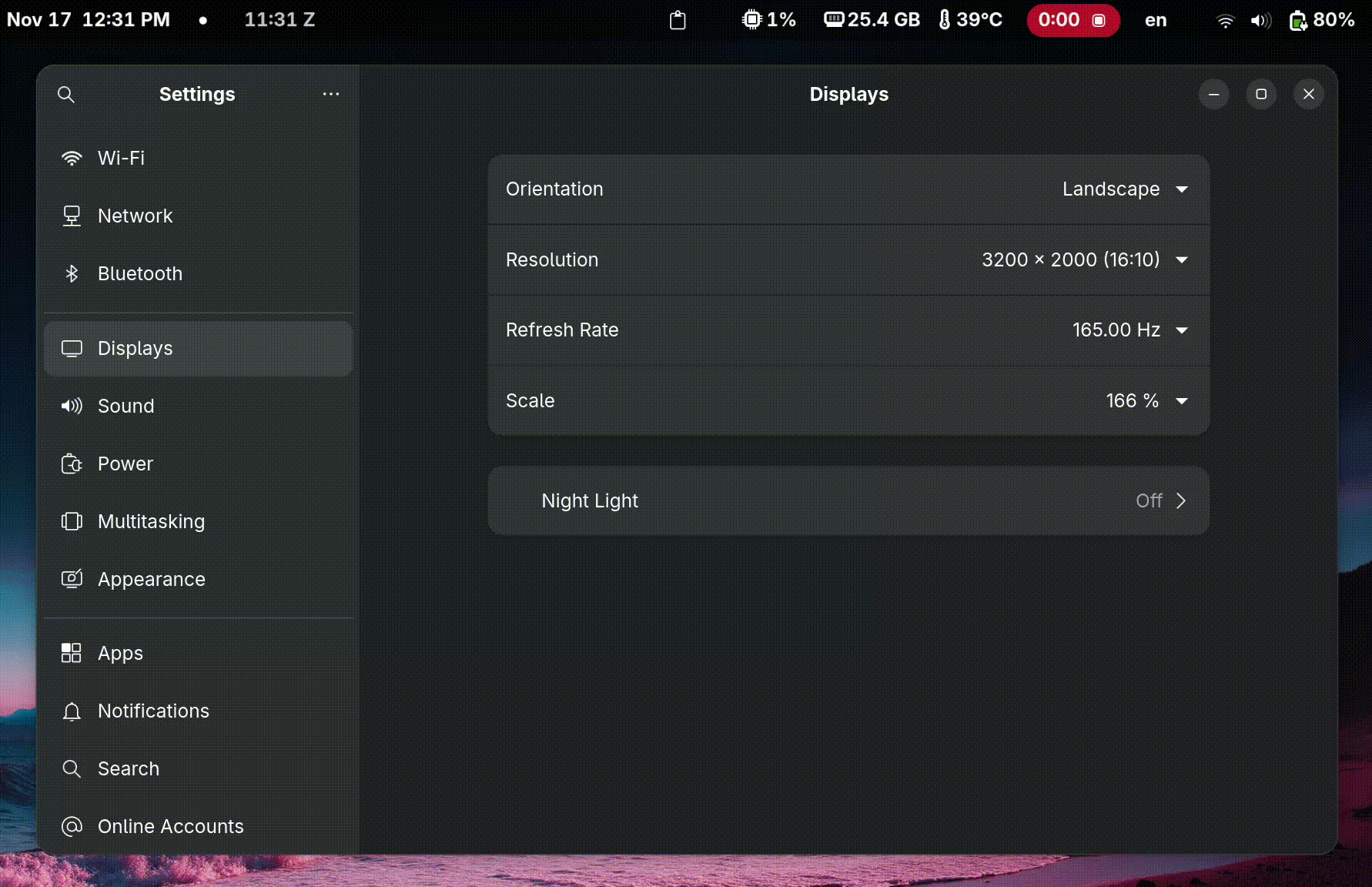Open the Resolution 3200 × 2000 dropdown
1372x887 pixels.
(849, 259)
